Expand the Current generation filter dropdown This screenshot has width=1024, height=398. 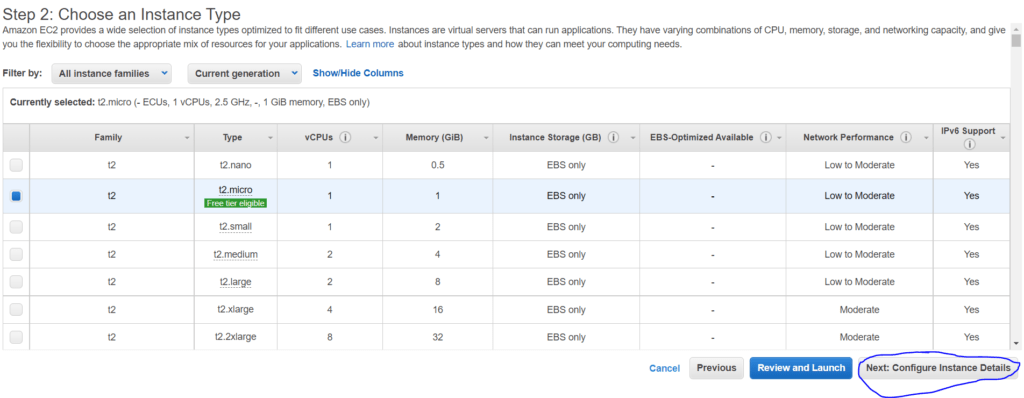[245, 73]
